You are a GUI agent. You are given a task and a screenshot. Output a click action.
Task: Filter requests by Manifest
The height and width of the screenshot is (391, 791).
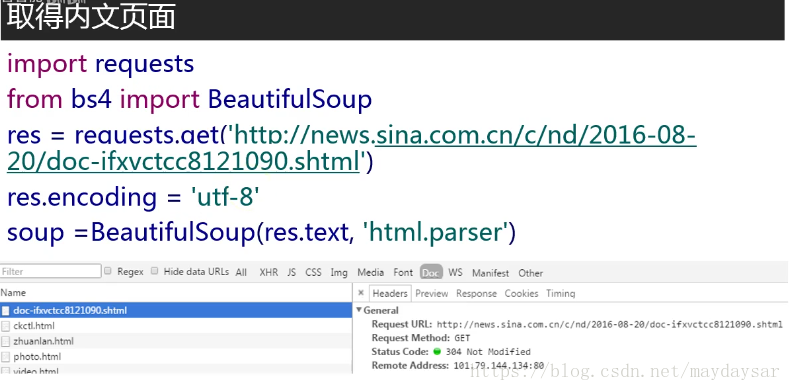(490, 273)
